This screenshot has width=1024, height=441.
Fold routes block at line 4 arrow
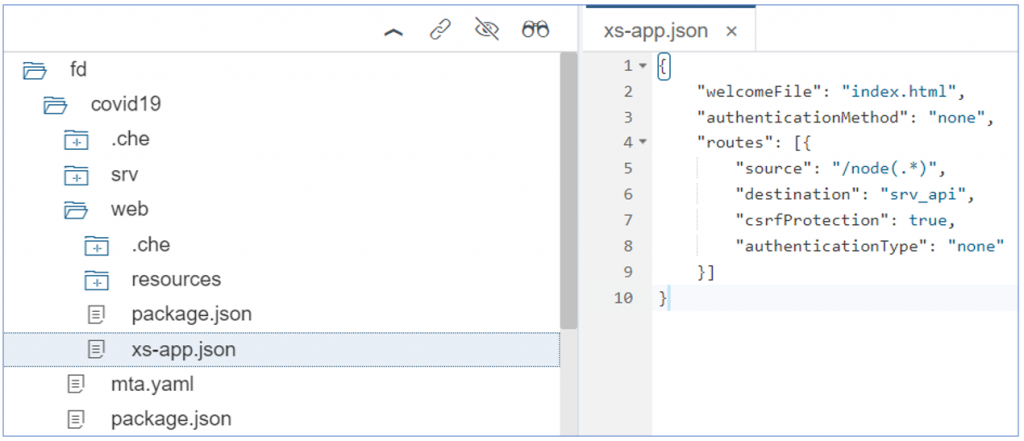click(x=642, y=141)
